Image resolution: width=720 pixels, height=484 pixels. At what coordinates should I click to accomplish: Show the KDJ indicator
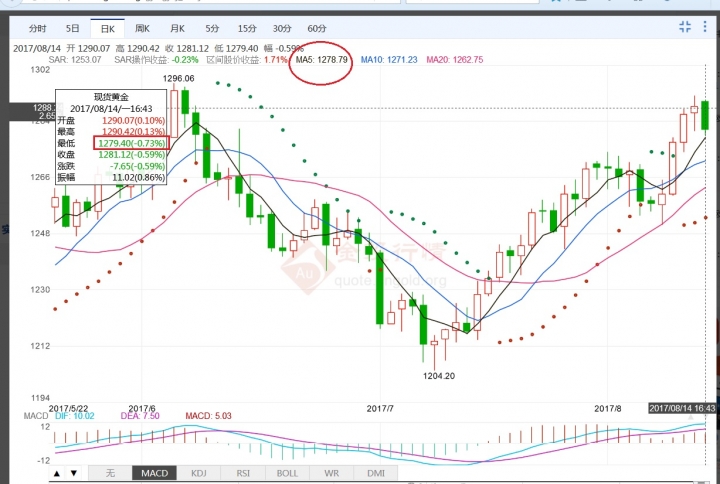click(x=199, y=473)
